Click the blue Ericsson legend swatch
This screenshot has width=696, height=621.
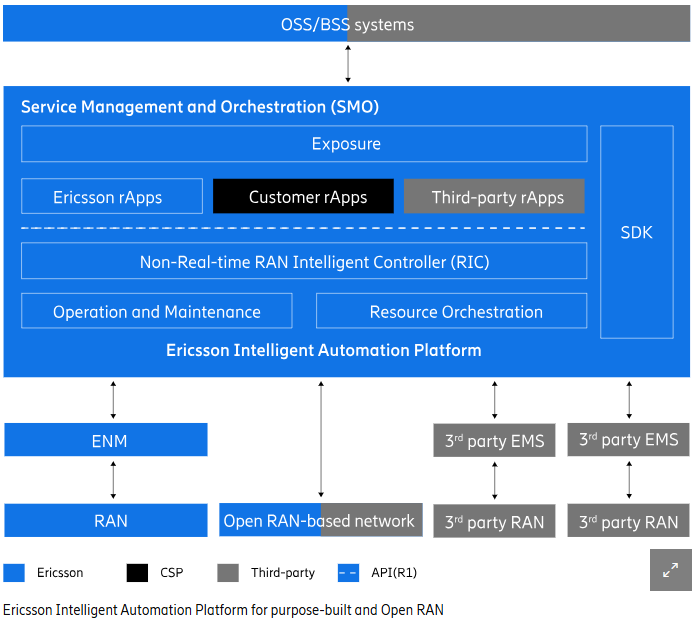pos(14,573)
